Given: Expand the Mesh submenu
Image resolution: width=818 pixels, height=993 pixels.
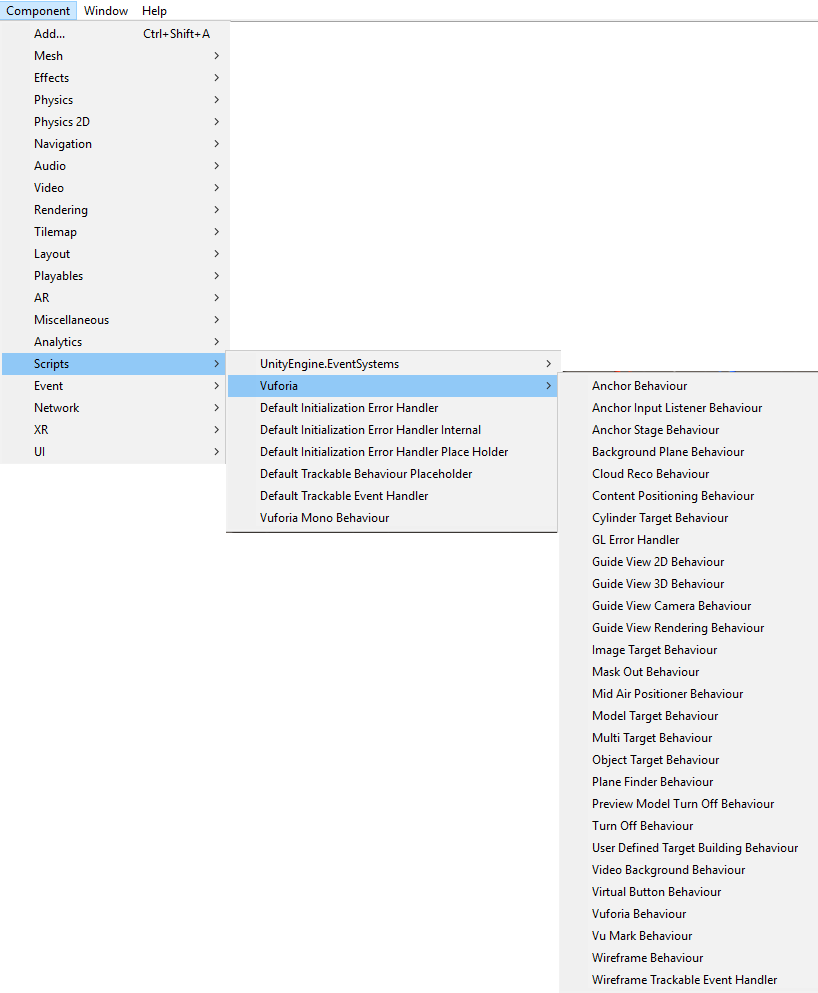Looking at the screenshot, I should coord(114,56).
